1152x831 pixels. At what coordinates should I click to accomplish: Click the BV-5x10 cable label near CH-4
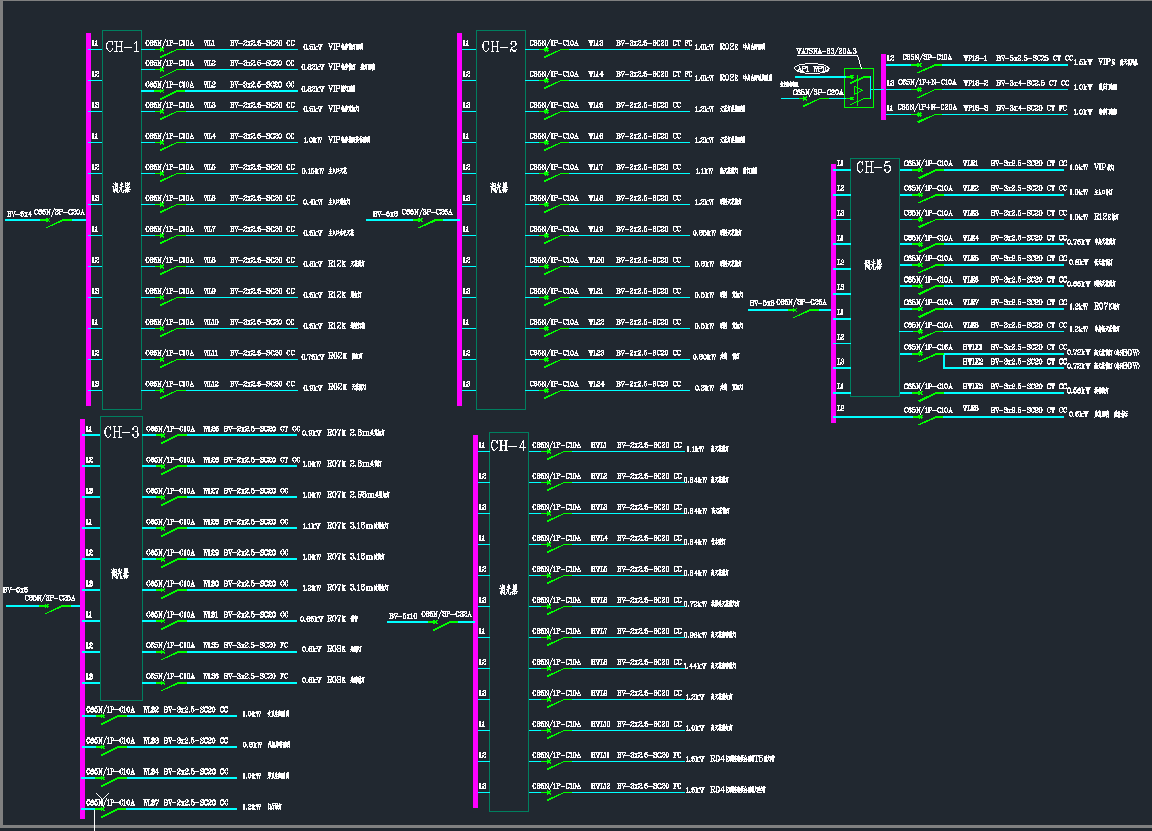click(403, 614)
